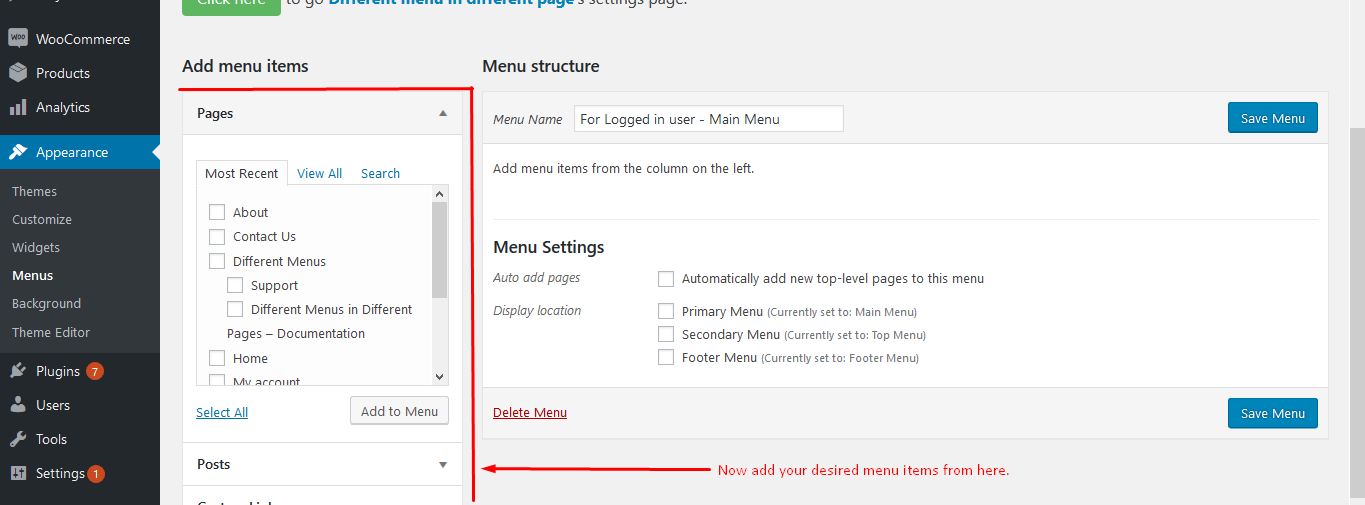Click the Delete Menu link
The height and width of the screenshot is (505, 1365).
tap(530, 412)
